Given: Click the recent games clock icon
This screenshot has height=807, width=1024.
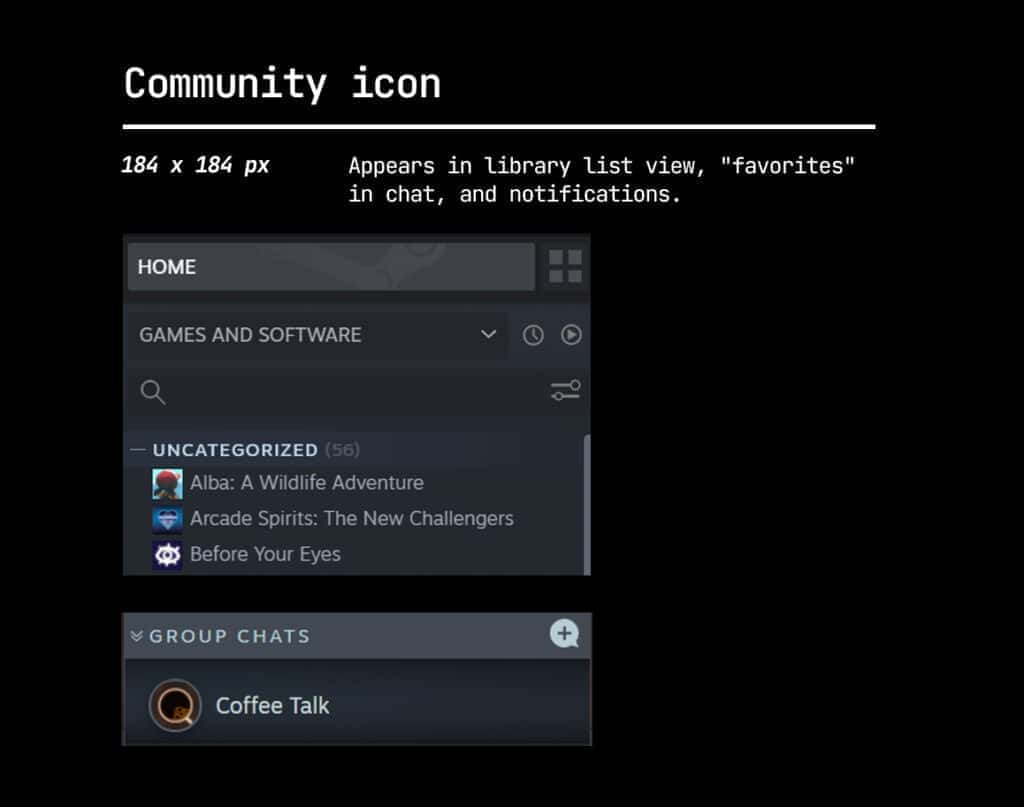Looking at the screenshot, I should 532,335.
